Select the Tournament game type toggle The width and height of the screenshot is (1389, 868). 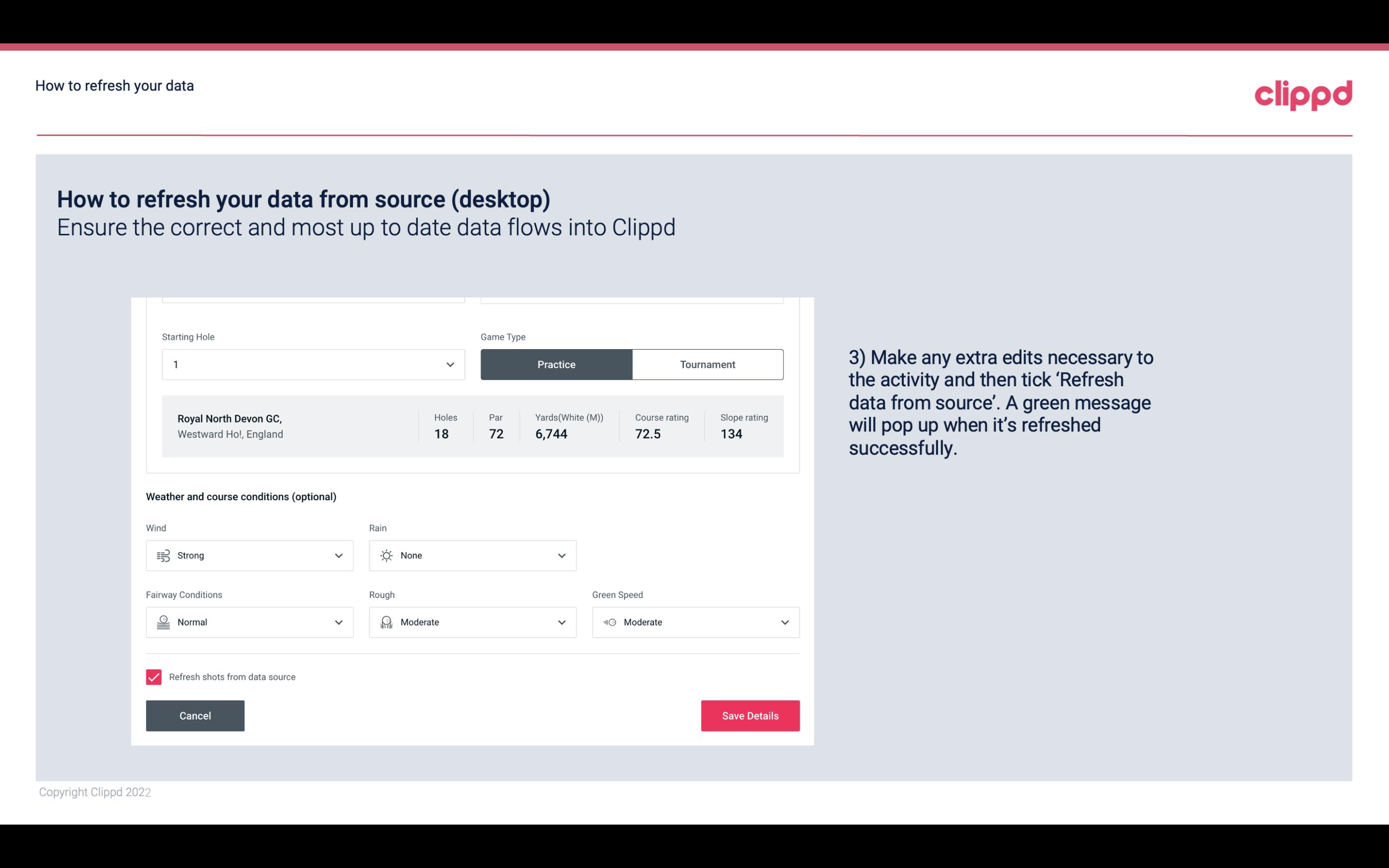pyautogui.click(x=707, y=364)
